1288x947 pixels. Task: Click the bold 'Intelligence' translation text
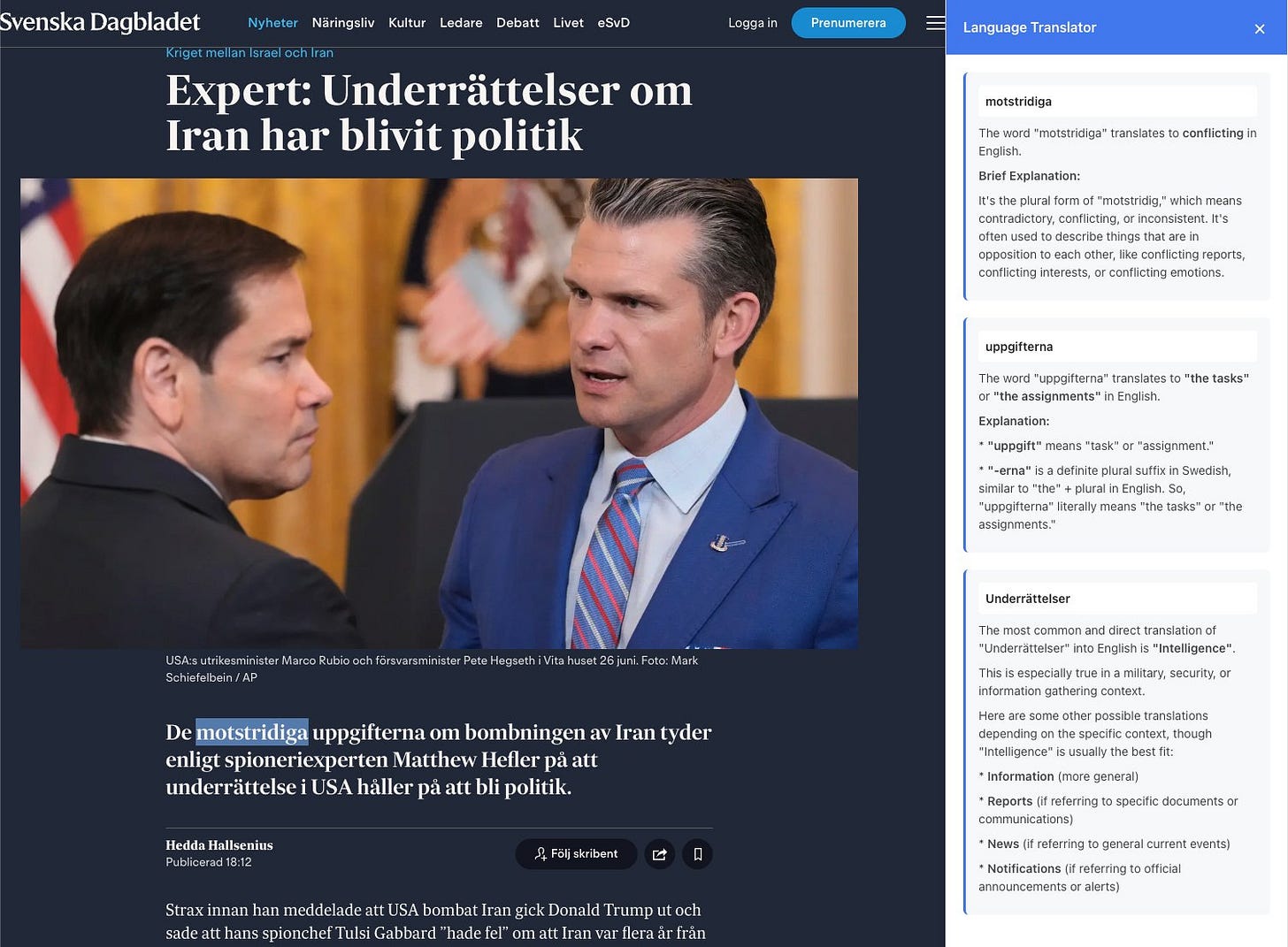tap(1192, 648)
